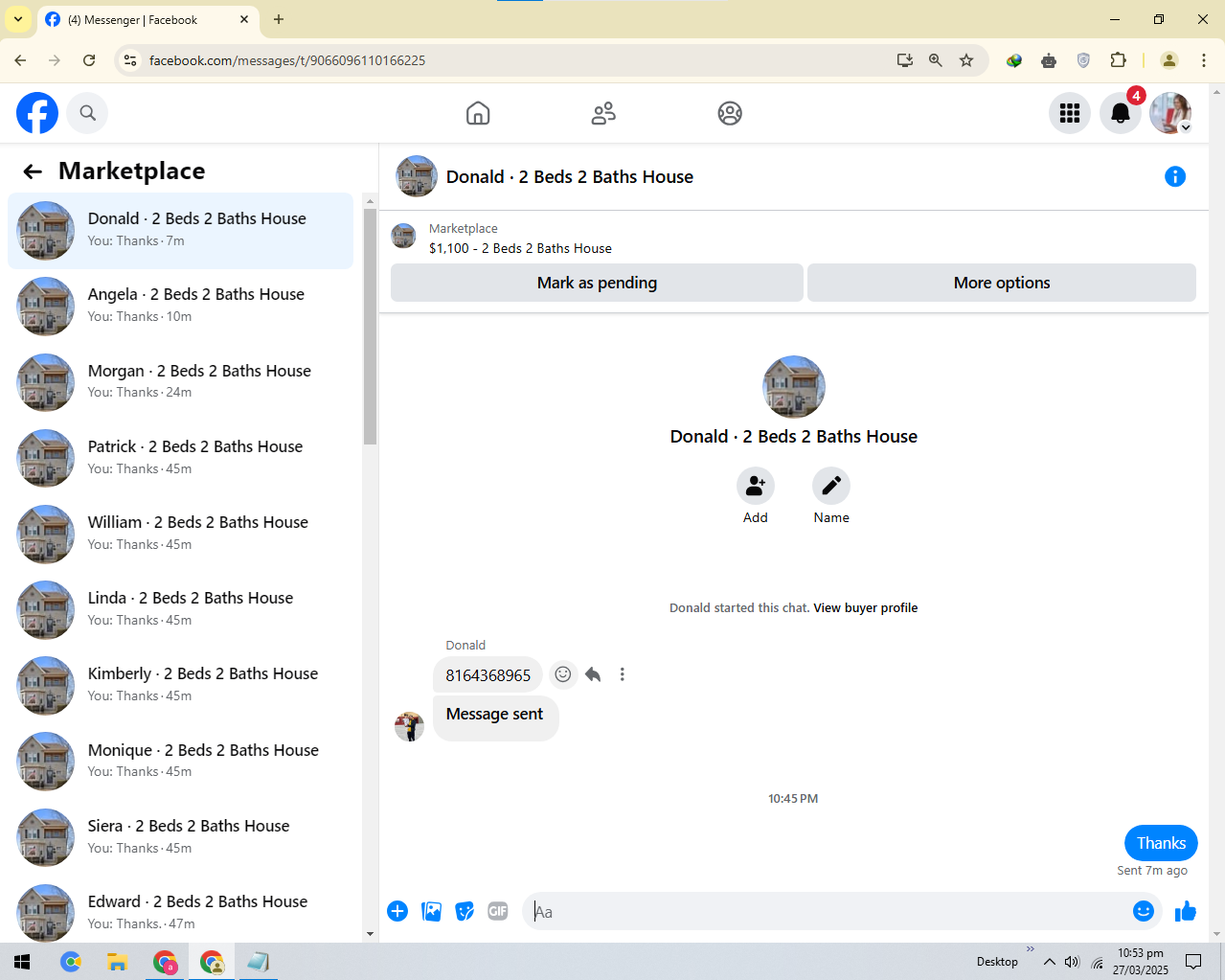Screen dimensions: 1225x980
Task: Click the back arrow beside Marketplace
Action: [33, 171]
